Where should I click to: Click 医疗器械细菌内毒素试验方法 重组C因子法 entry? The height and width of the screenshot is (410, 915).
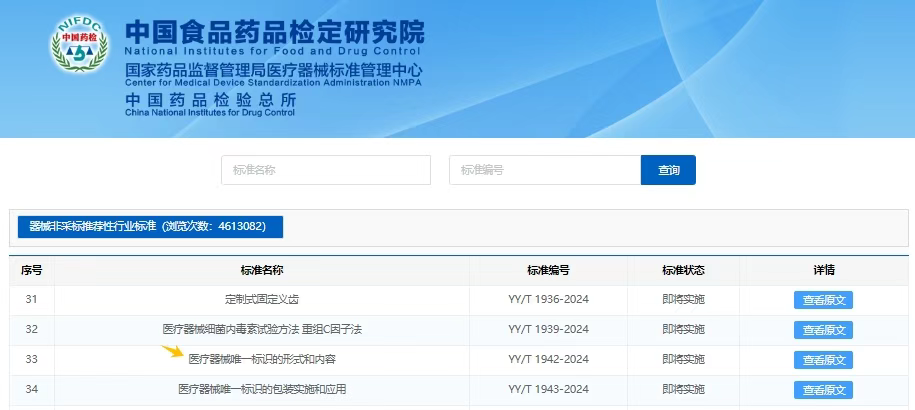262,329
